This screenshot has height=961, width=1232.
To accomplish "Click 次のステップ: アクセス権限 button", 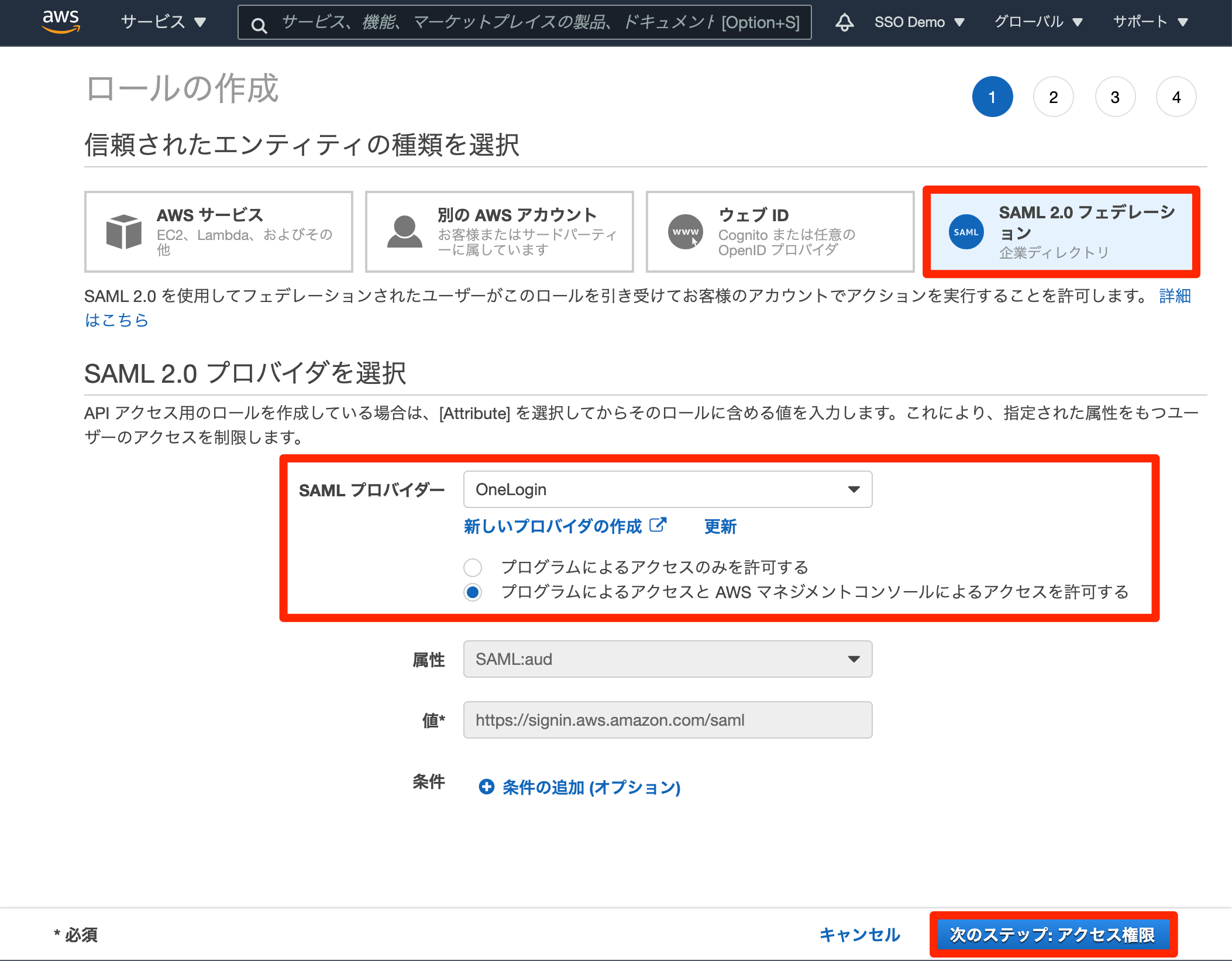I will pos(1053,935).
